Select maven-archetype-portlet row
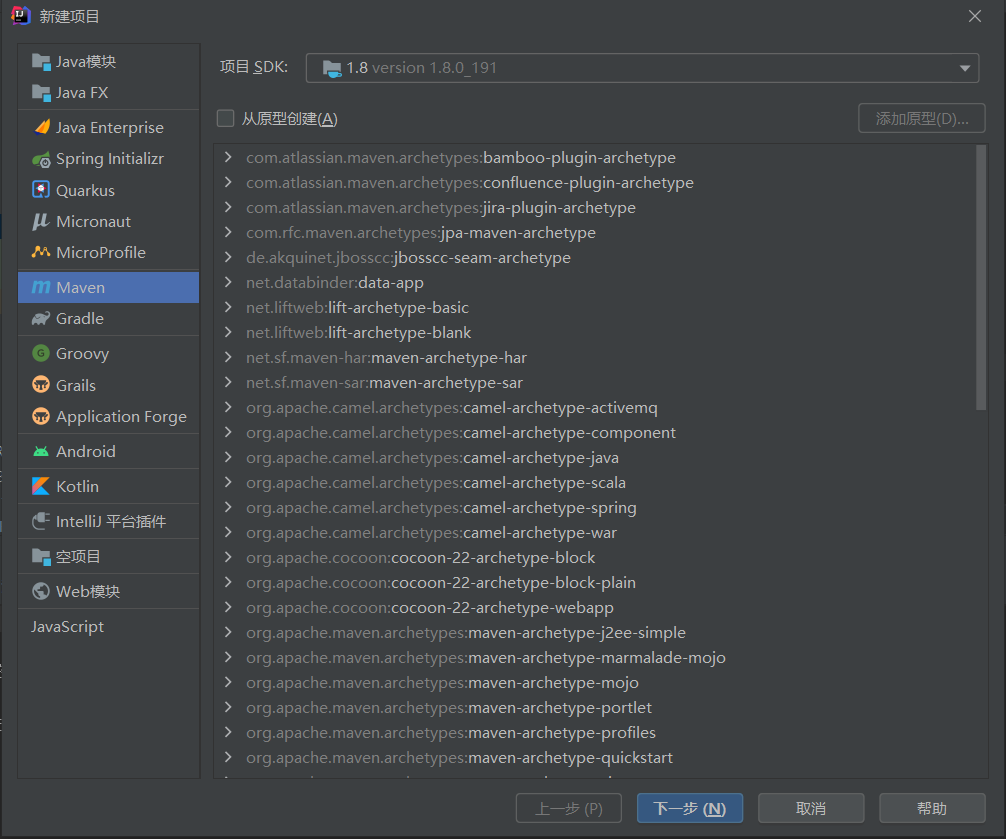 pyautogui.click(x=594, y=708)
